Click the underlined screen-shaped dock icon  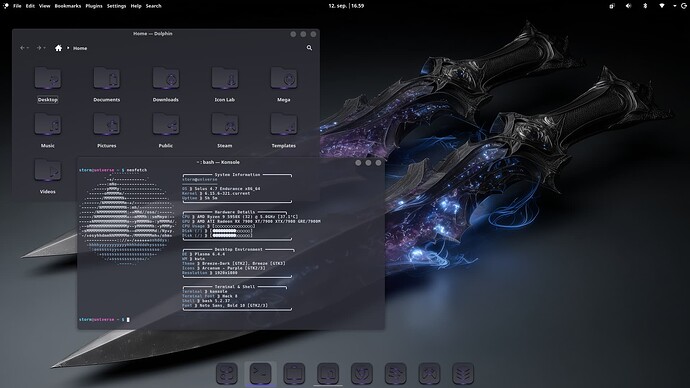tap(328, 373)
